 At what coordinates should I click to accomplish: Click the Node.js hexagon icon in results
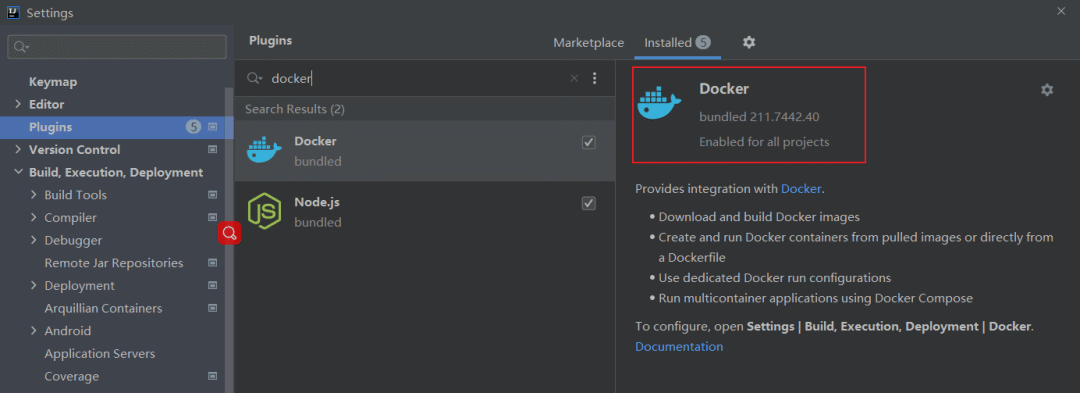pos(264,211)
